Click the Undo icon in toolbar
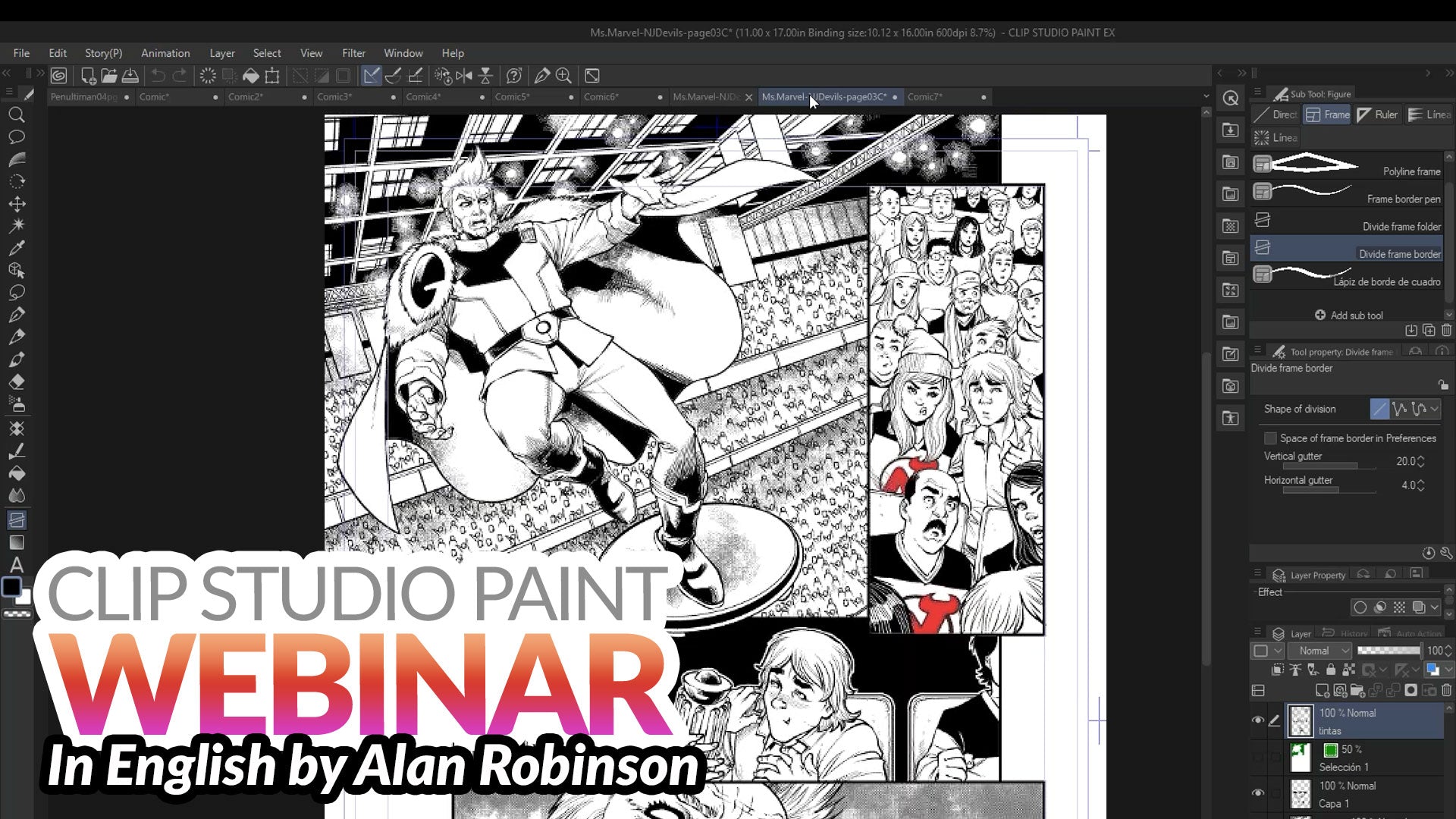This screenshot has width=1456, height=819. 158,76
